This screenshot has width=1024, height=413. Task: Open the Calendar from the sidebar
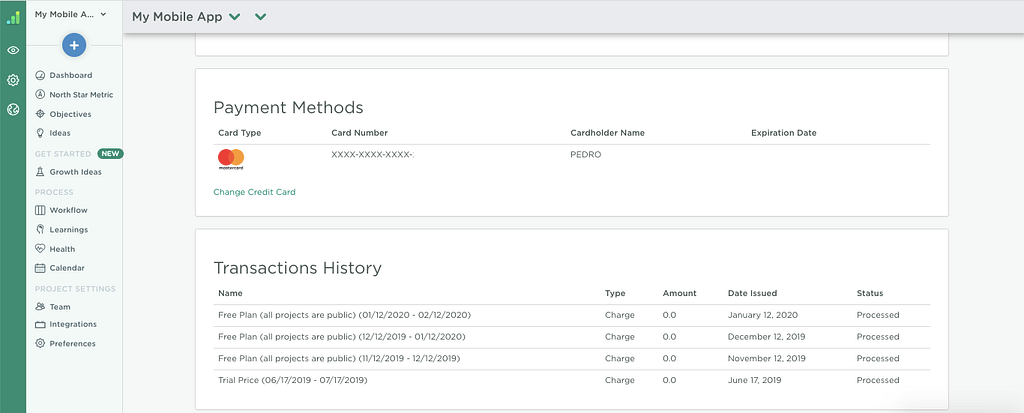[x=66, y=268]
